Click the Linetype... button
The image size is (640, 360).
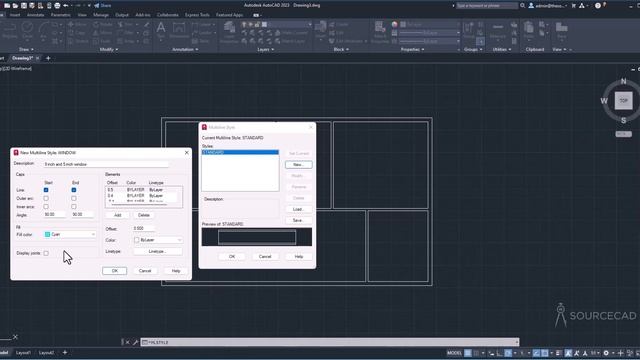click(158, 251)
